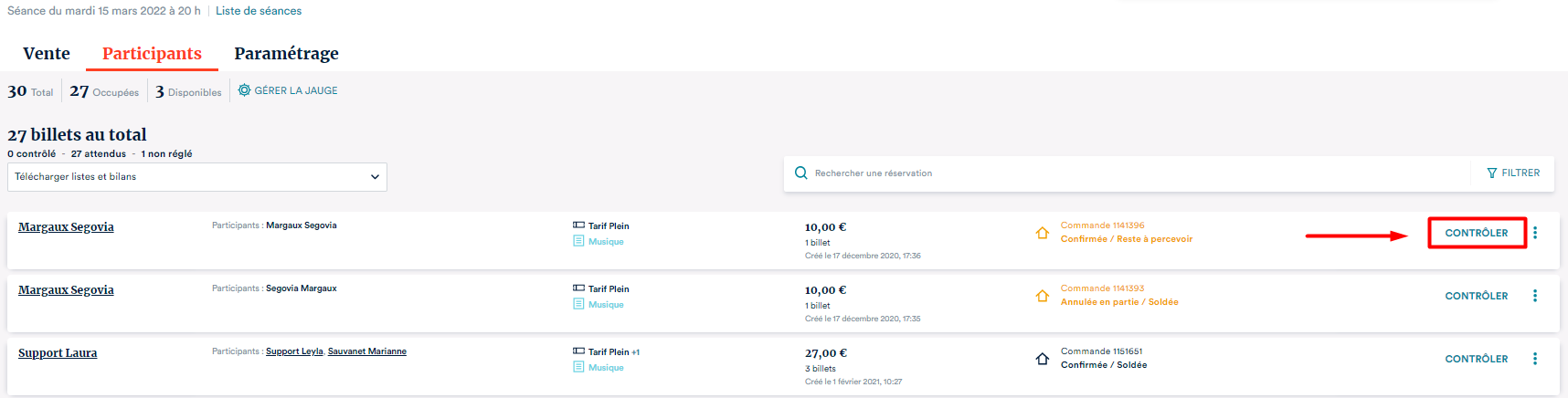Viewport: 1568px width, 398px height.
Task: Click the orange house icon for order 1141393
Action: coord(1042,296)
